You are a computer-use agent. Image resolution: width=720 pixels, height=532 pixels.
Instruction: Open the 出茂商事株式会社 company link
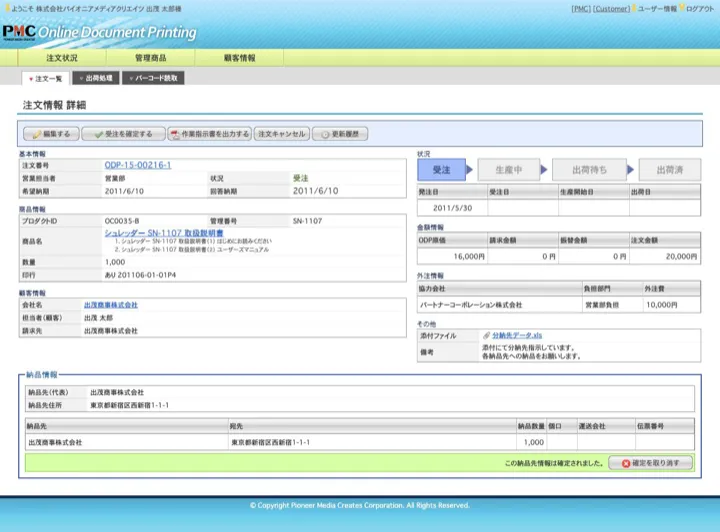click(x=111, y=305)
